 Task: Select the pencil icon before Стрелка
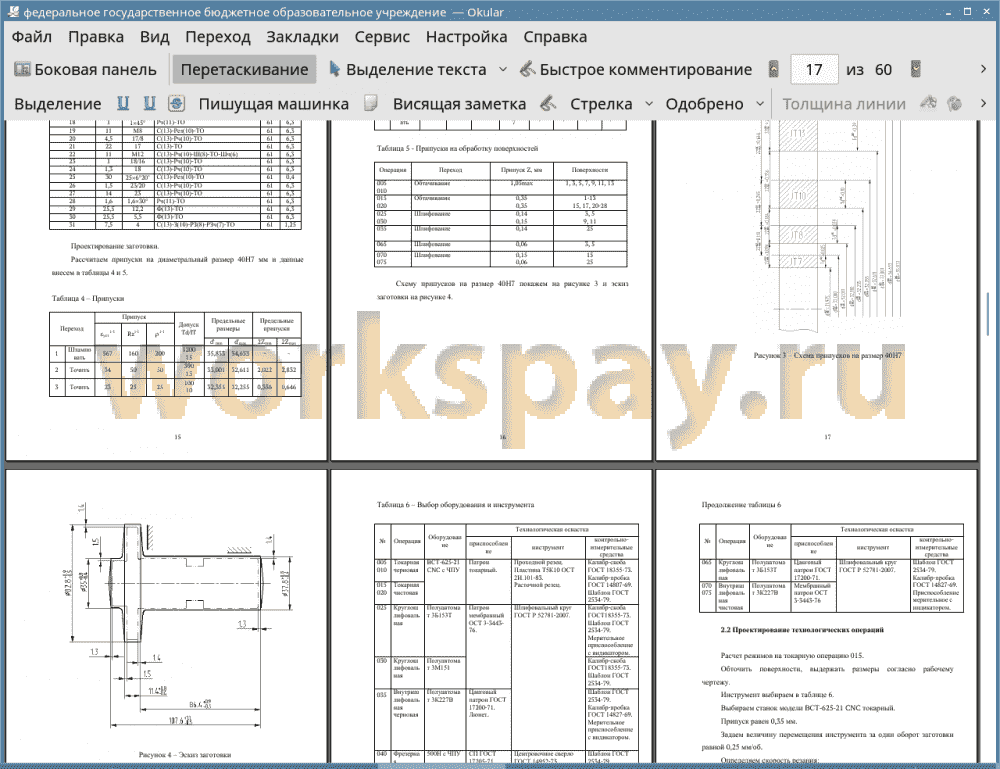coord(548,103)
